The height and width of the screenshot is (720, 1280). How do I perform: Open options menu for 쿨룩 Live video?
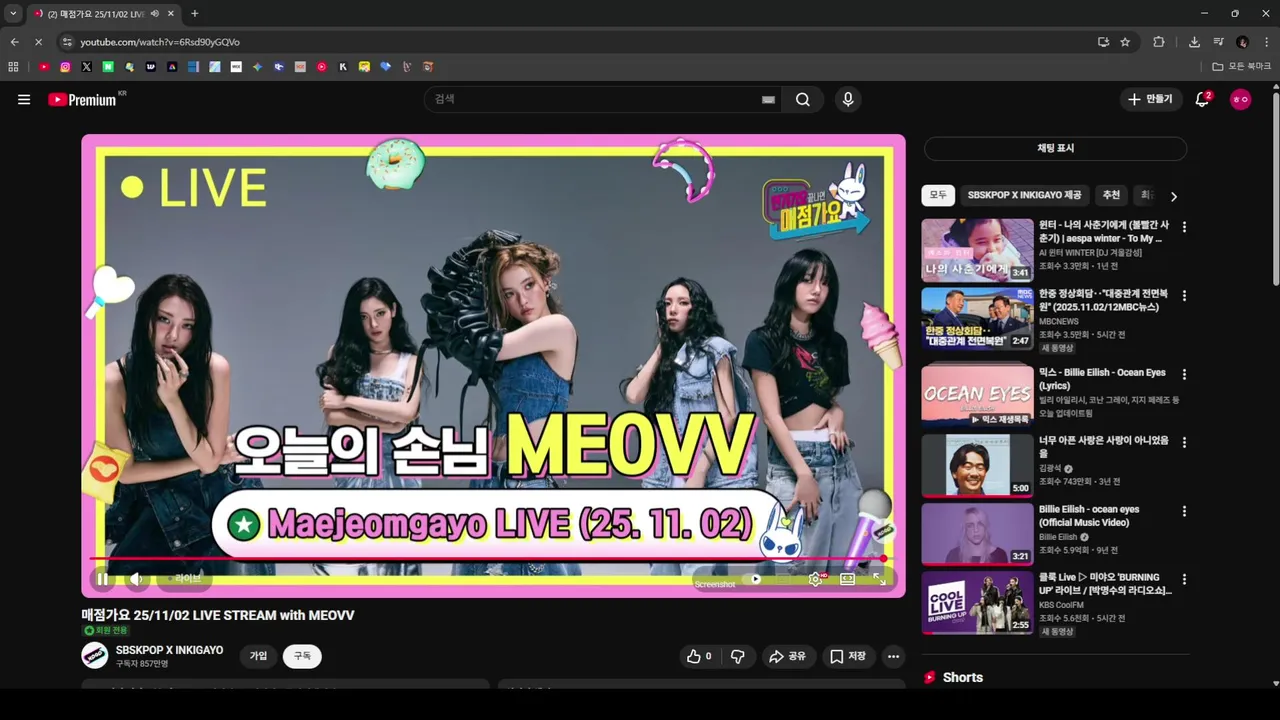(1184, 580)
